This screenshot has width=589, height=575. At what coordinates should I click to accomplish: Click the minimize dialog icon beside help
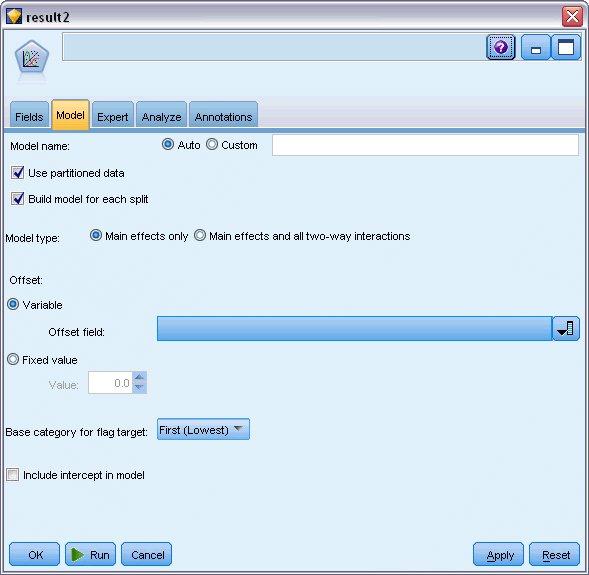(x=536, y=47)
